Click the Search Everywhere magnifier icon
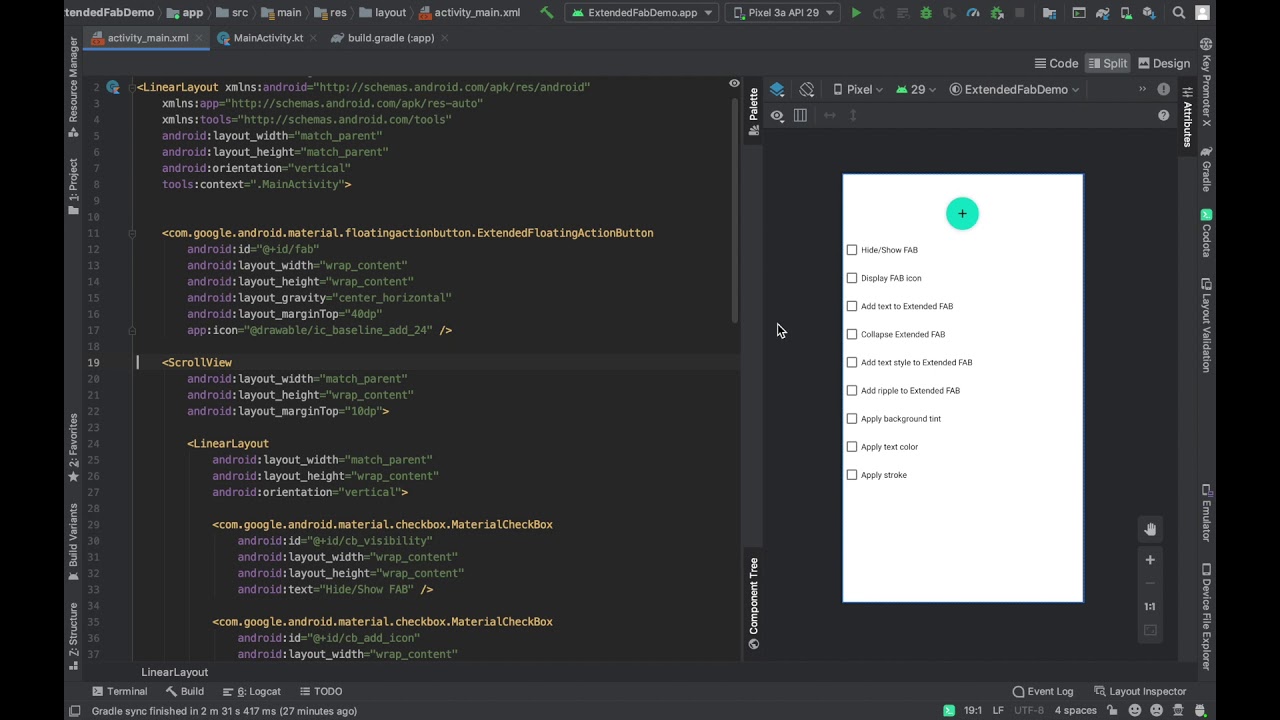 pyautogui.click(x=1179, y=13)
